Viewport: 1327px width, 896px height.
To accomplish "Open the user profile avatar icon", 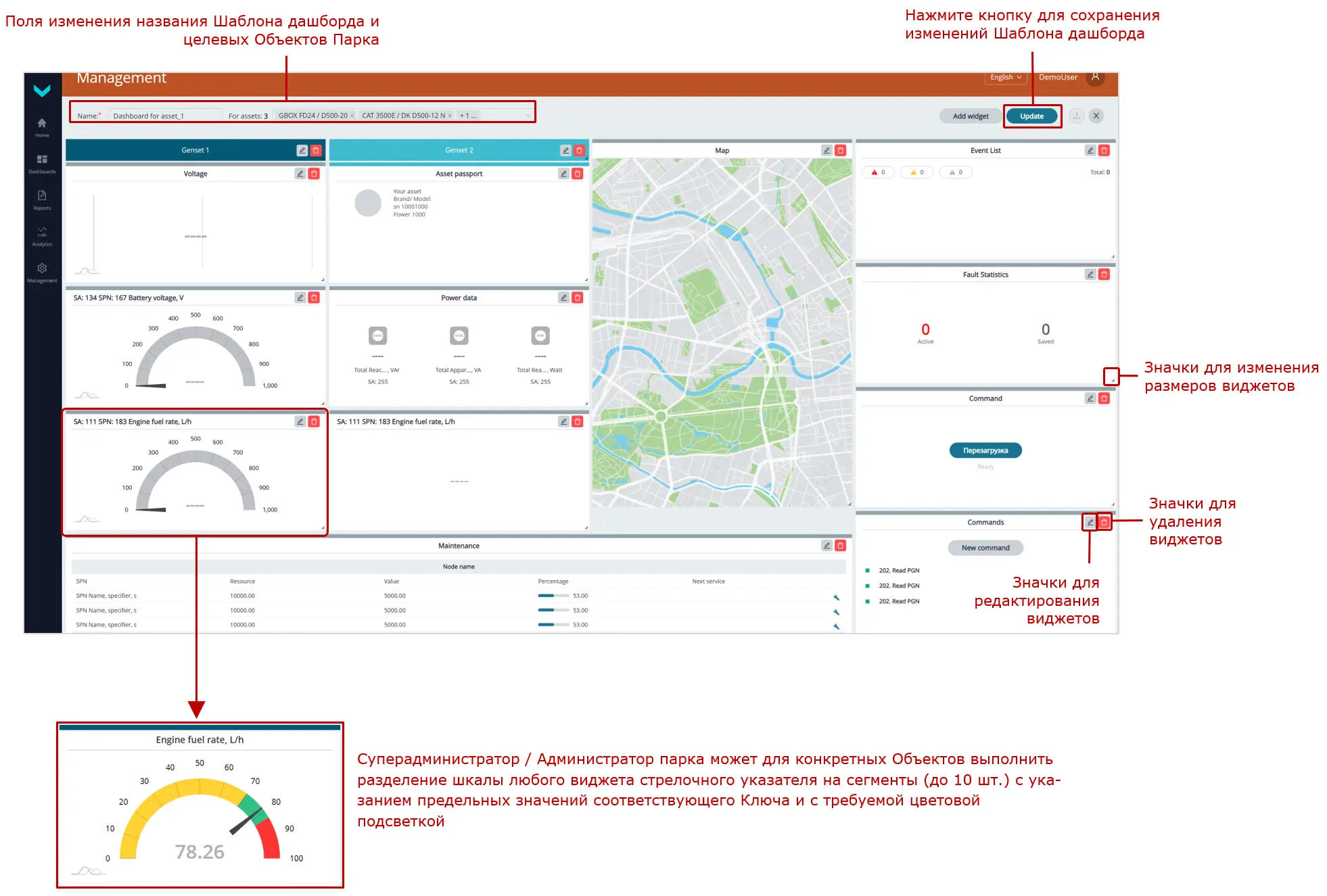I will point(1096,77).
